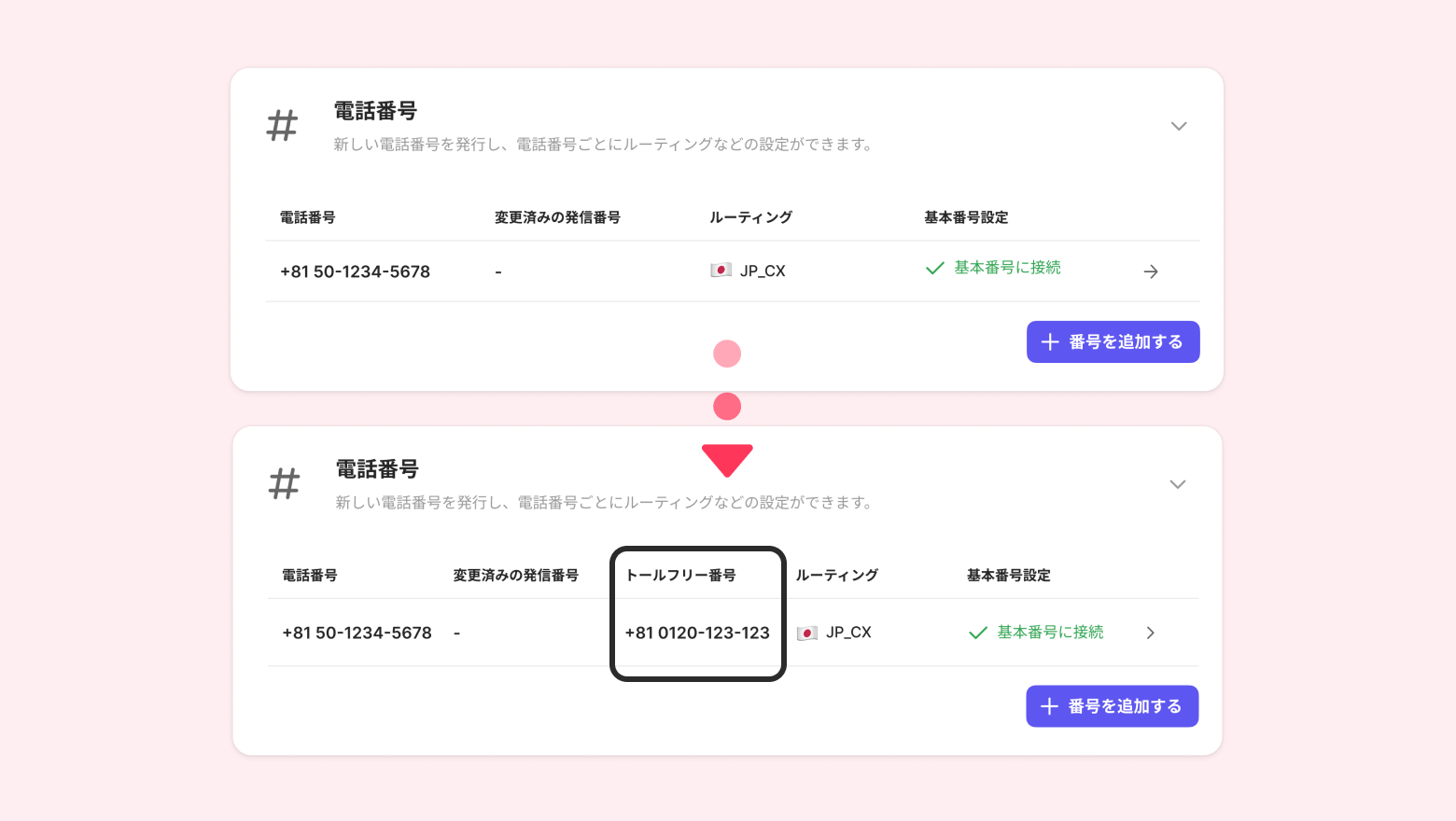Open row details chevron in bottom table
1456x821 pixels.
click(1150, 633)
